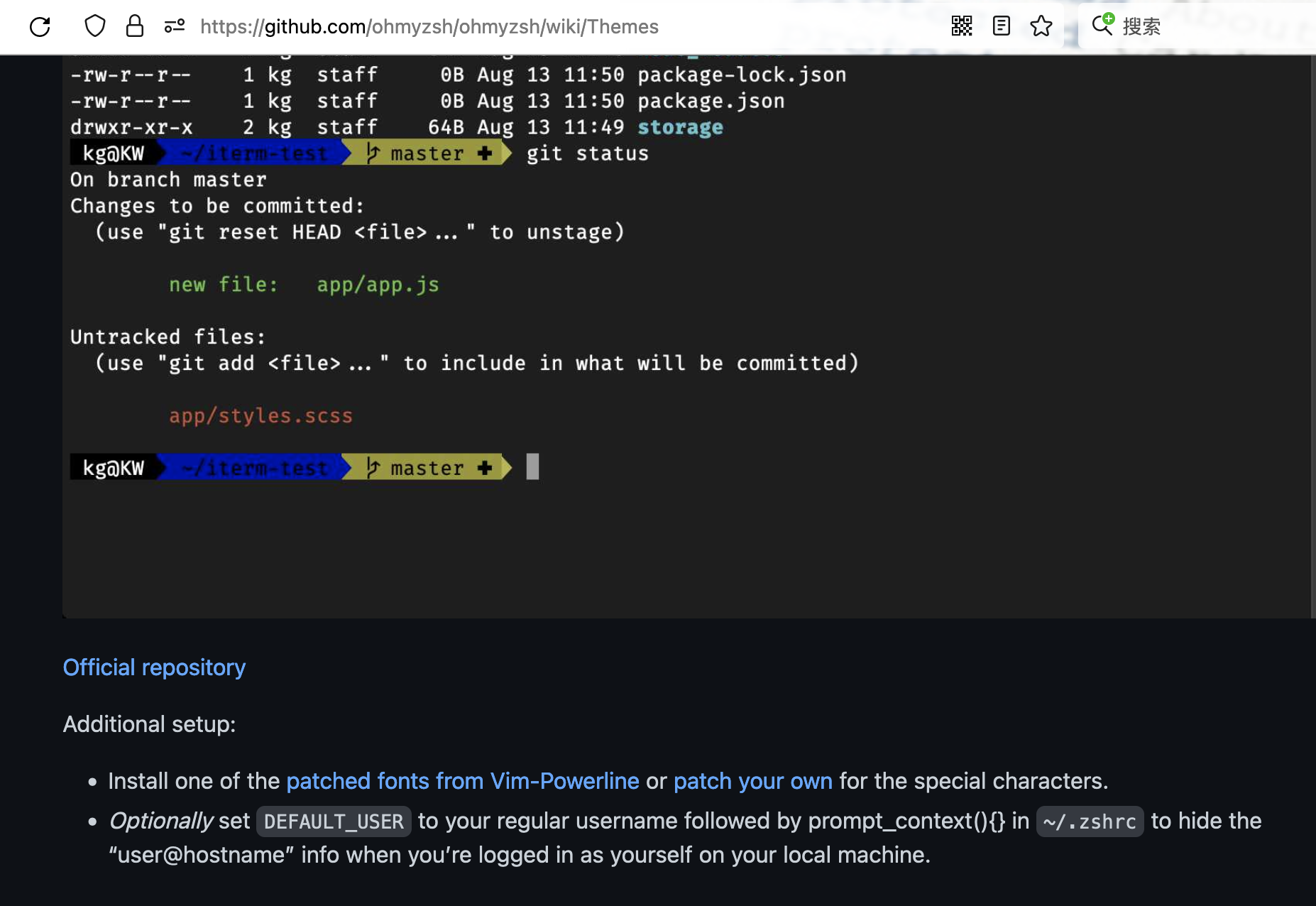The image size is (1316, 906).
Task: View site security via the padlock icon
Action: point(135,26)
